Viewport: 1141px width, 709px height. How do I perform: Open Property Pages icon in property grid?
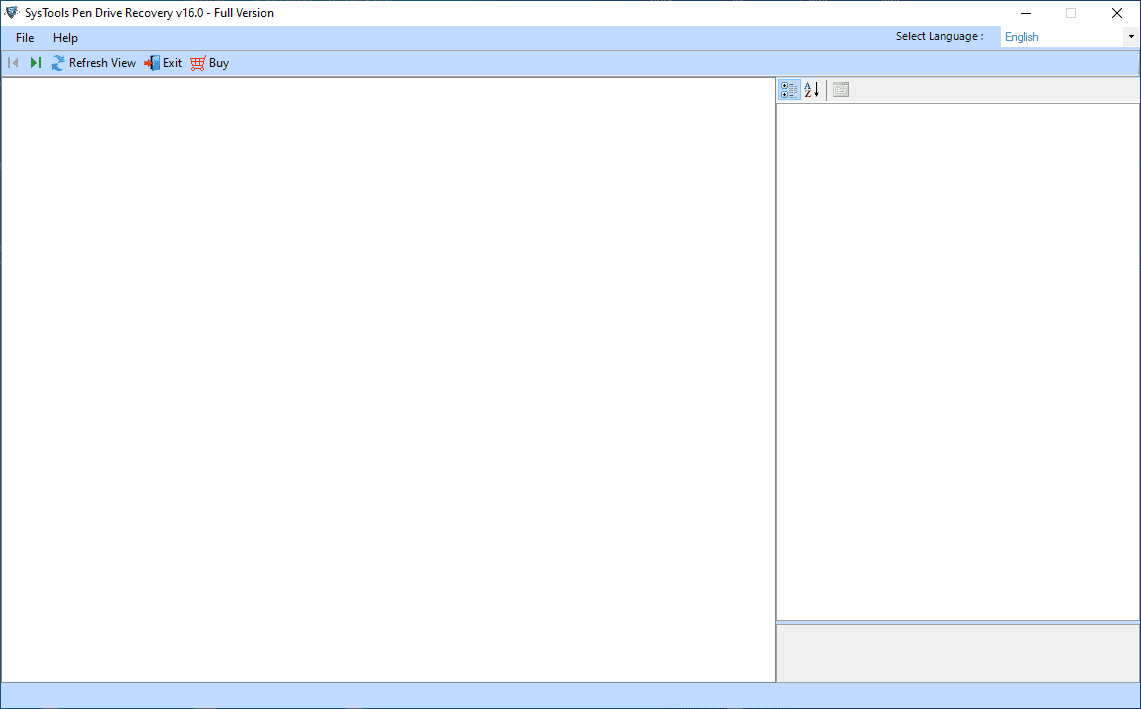click(x=840, y=90)
